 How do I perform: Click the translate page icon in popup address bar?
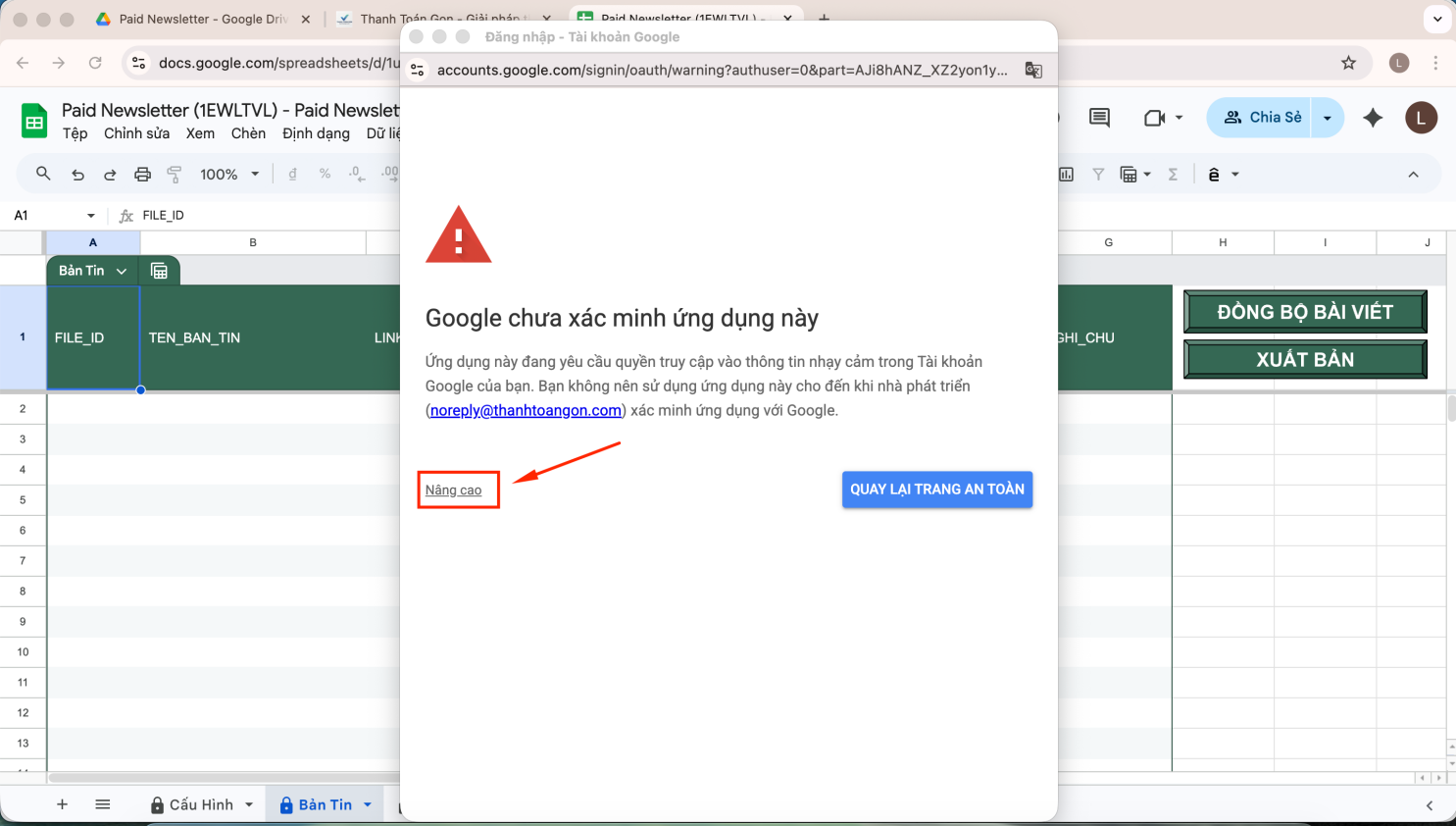[1033, 70]
